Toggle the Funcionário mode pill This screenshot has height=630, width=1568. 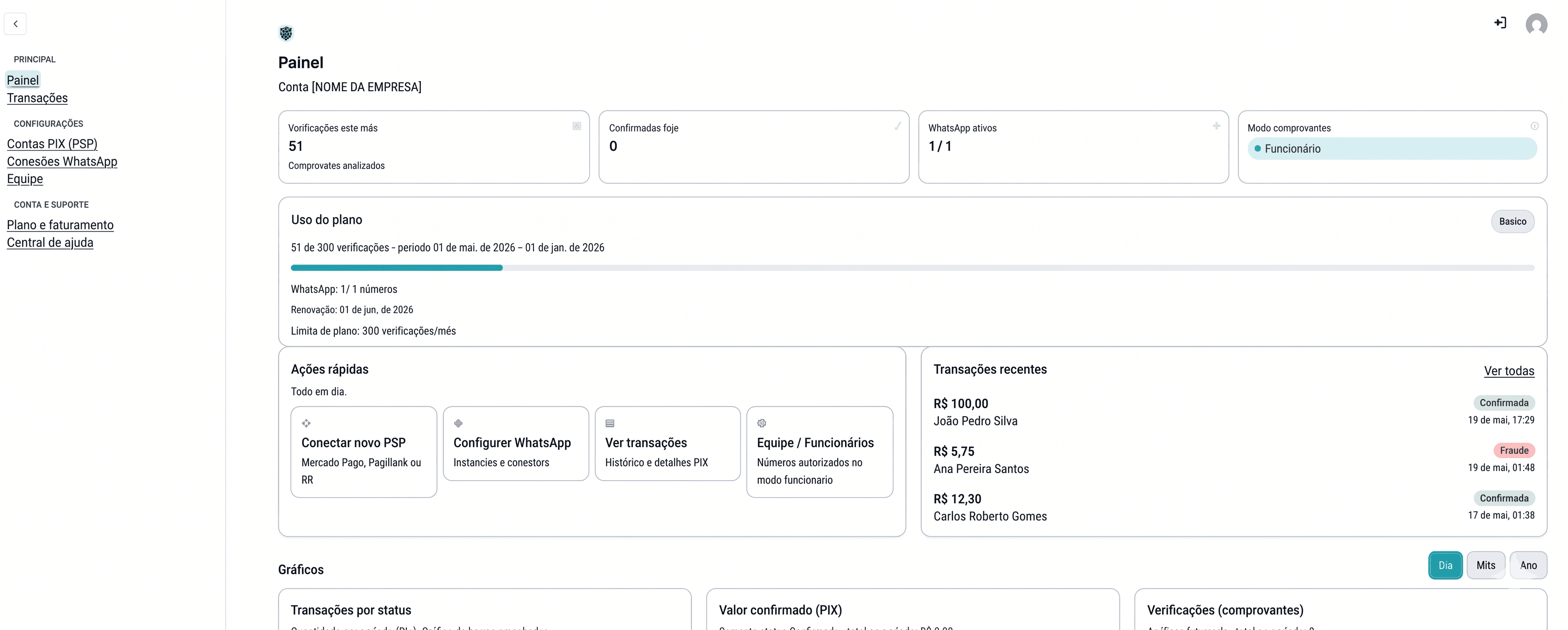click(x=1392, y=149)
